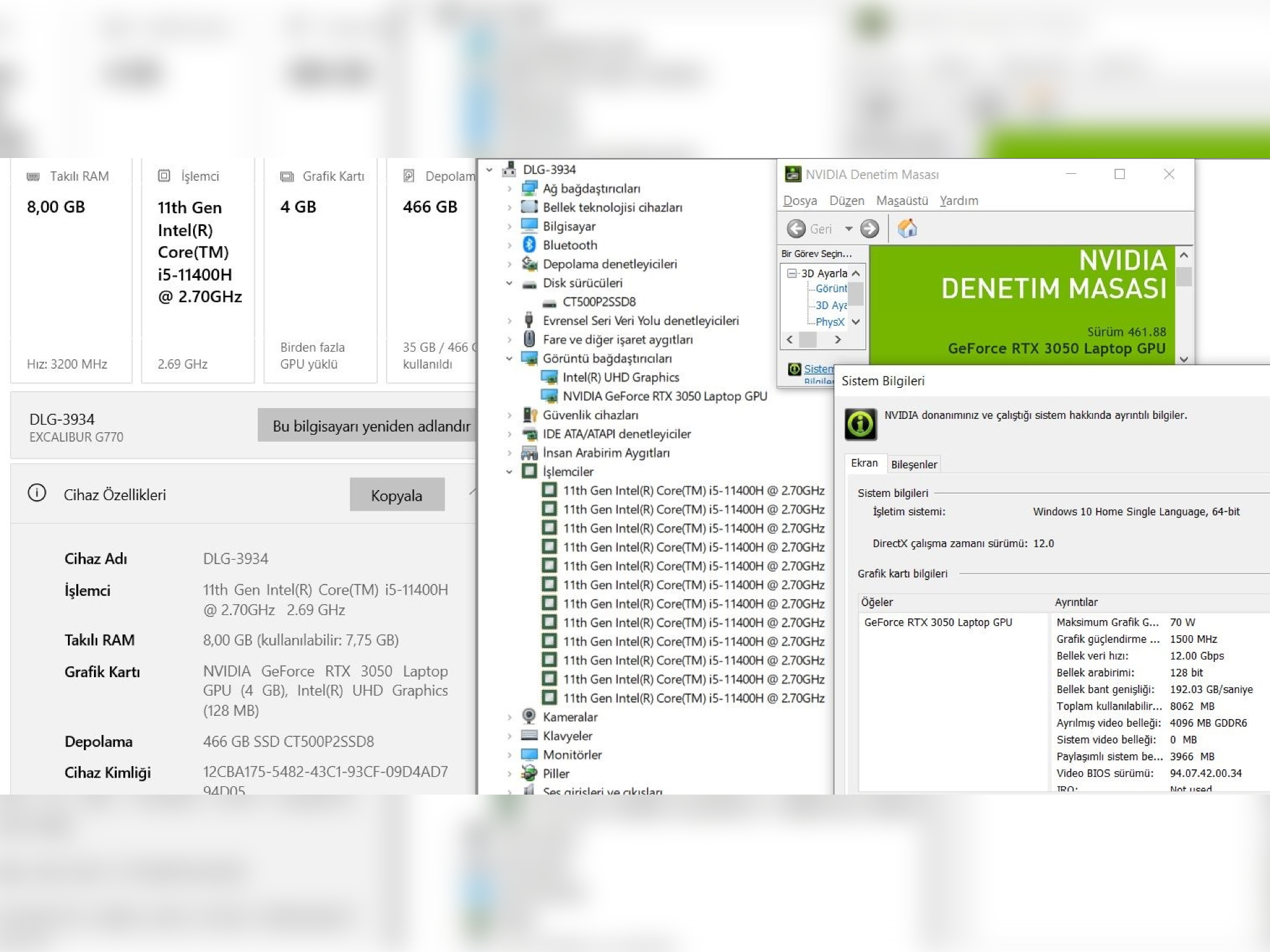Click the green NVIDIA system info icon
Viewport: 1270px width, 952px height.
click(860, 424)
